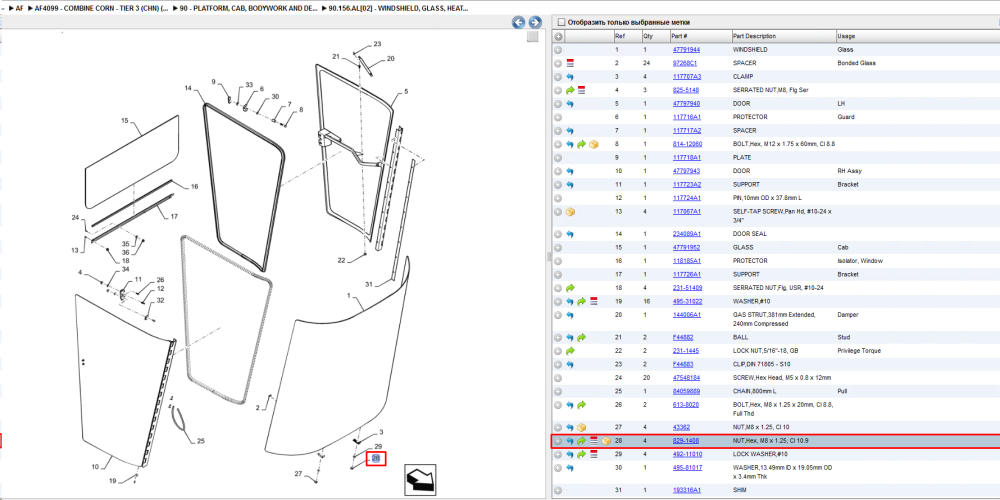Screen dimensions: 1000x500
Task: Open part number 825-5148 link
Action: [x=686, y=90]
